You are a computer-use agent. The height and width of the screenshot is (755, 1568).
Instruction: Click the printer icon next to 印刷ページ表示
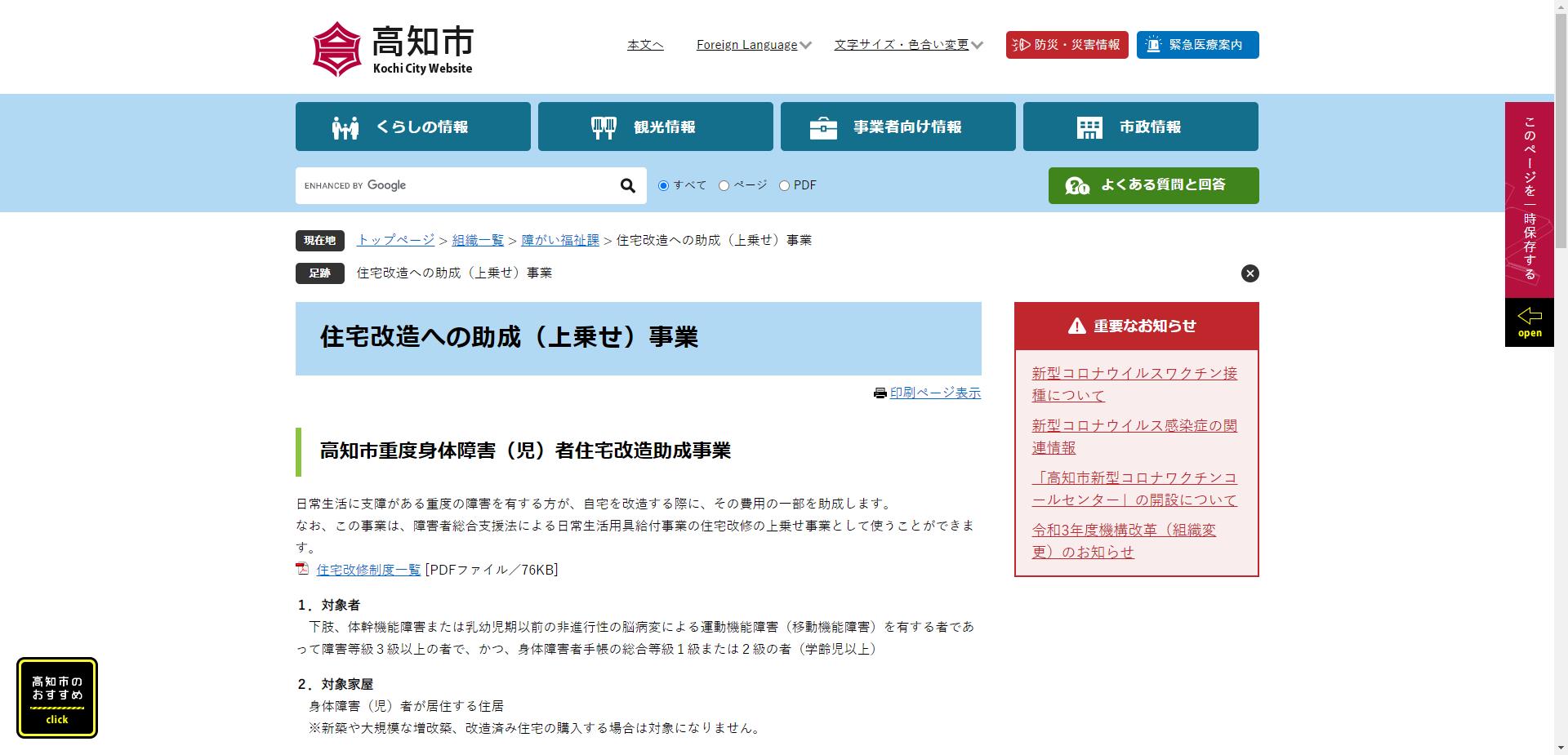pos(880,393)
